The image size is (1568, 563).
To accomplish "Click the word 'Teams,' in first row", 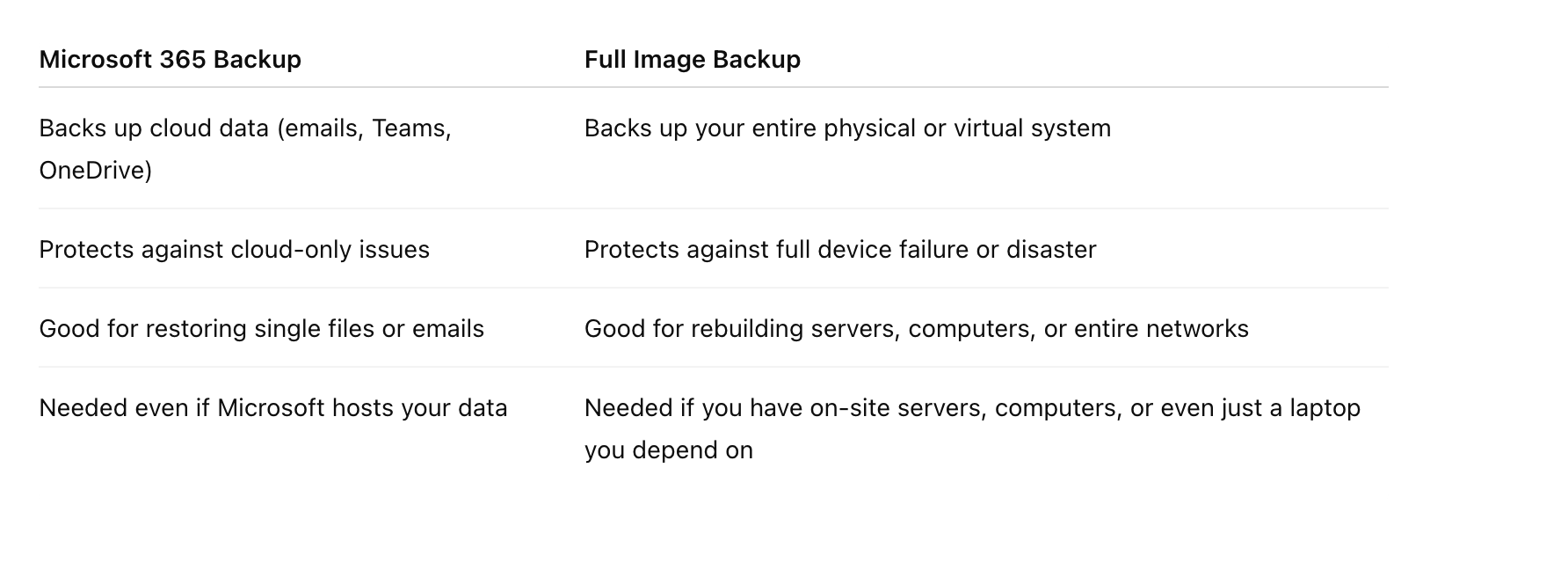I will click(411, 128).
